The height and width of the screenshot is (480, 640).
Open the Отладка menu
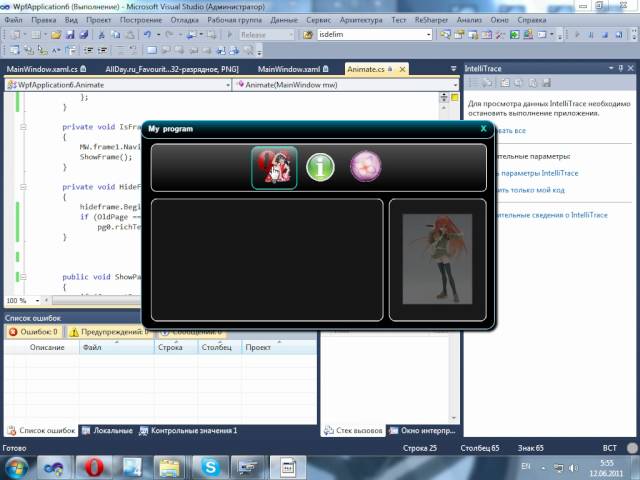click(184, 20)
